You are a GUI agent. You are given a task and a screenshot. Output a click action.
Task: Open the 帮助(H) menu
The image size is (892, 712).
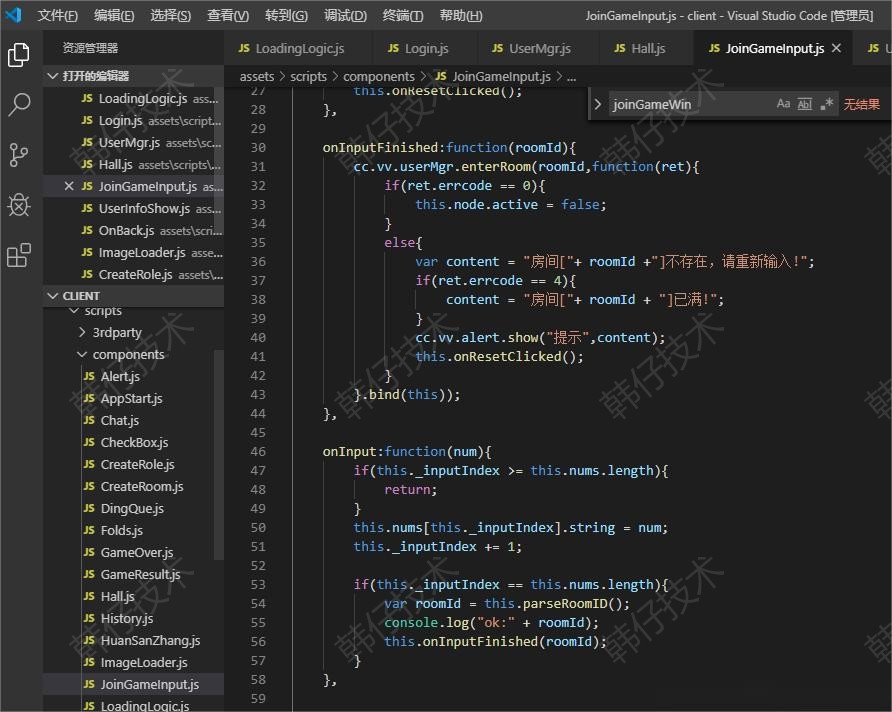click(461, 15)
